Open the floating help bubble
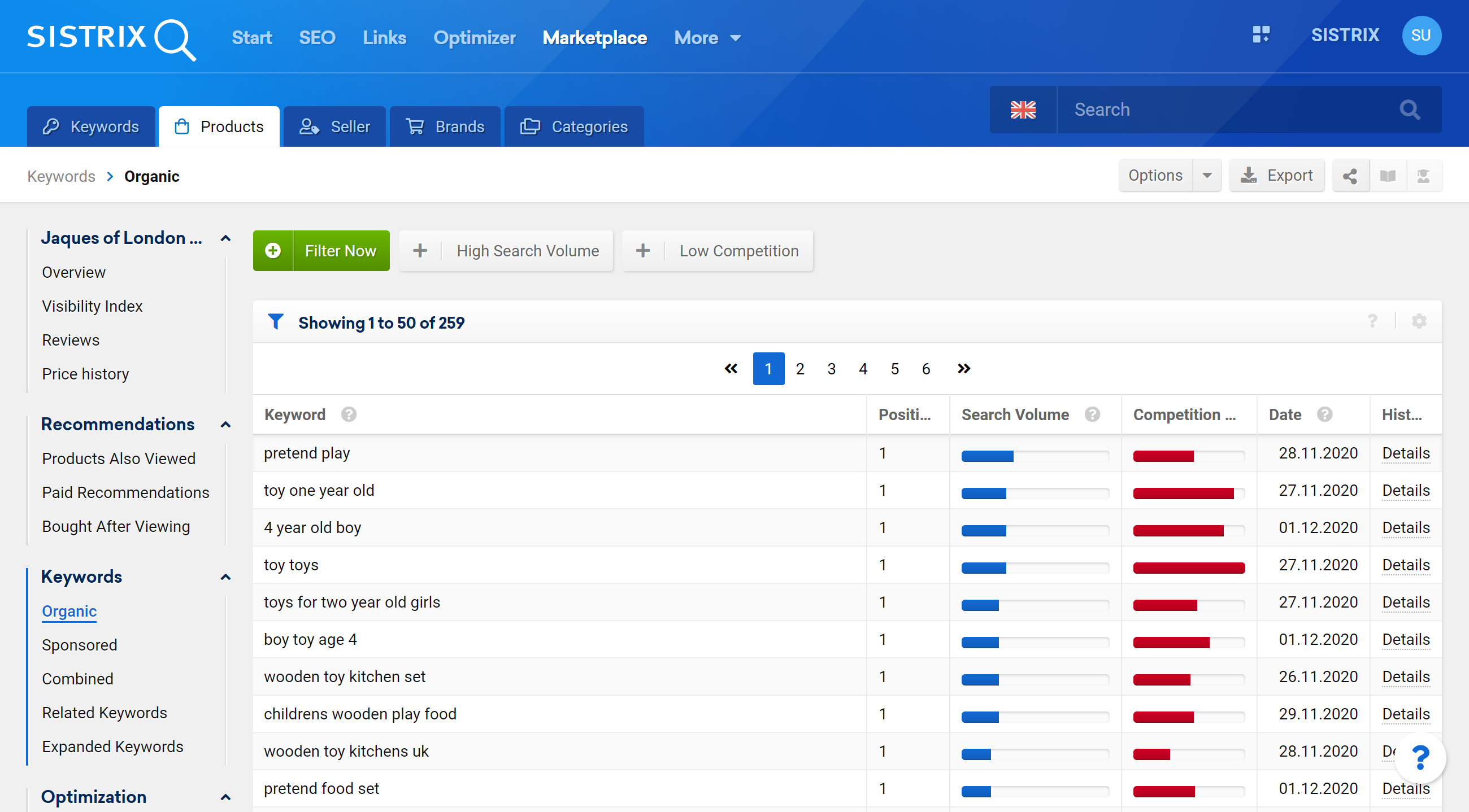1469x812 pixels. (1420, 758)
